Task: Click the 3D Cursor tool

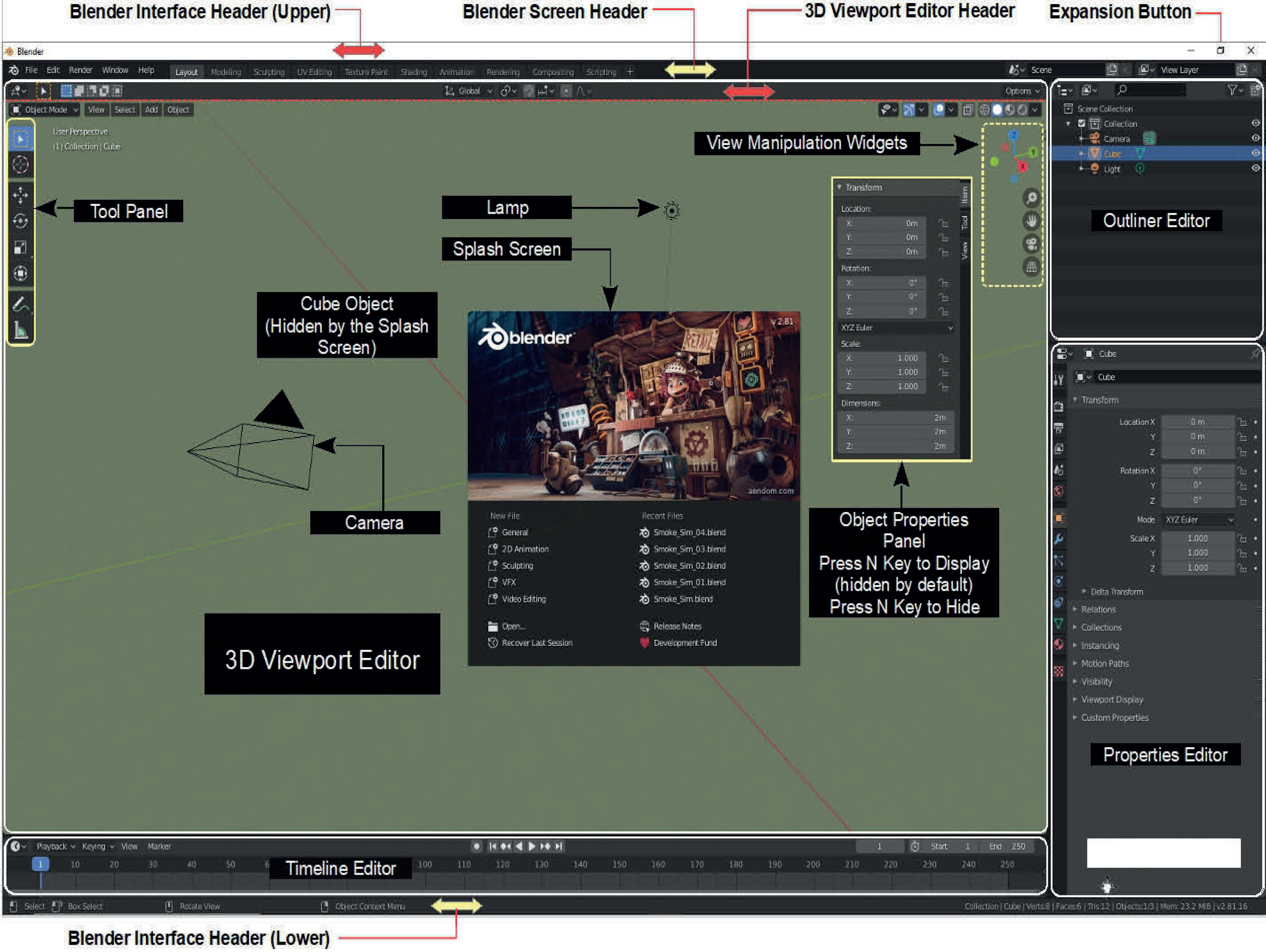Action: tap(21, 165)
